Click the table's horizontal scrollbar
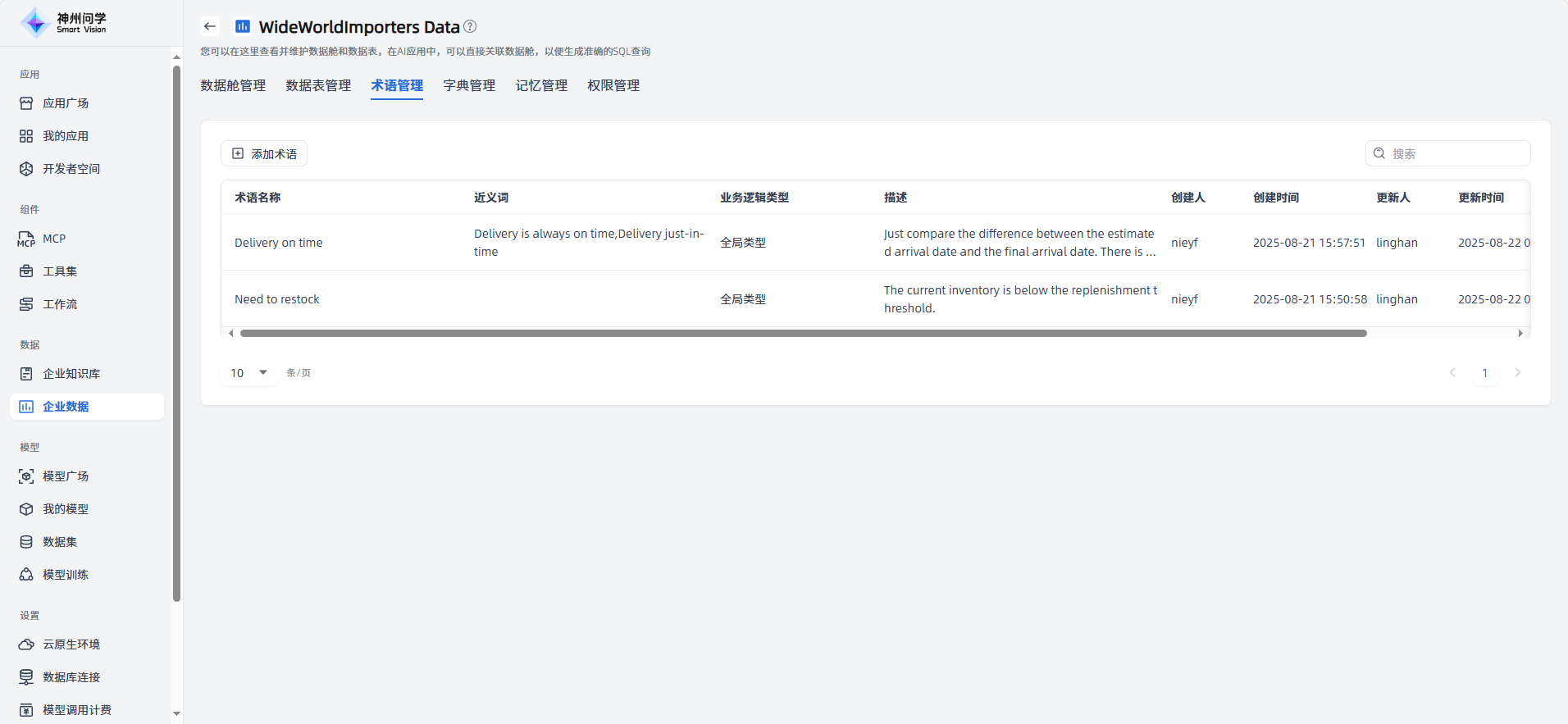Screen dimensions: 1568x724 pos(804,334)
